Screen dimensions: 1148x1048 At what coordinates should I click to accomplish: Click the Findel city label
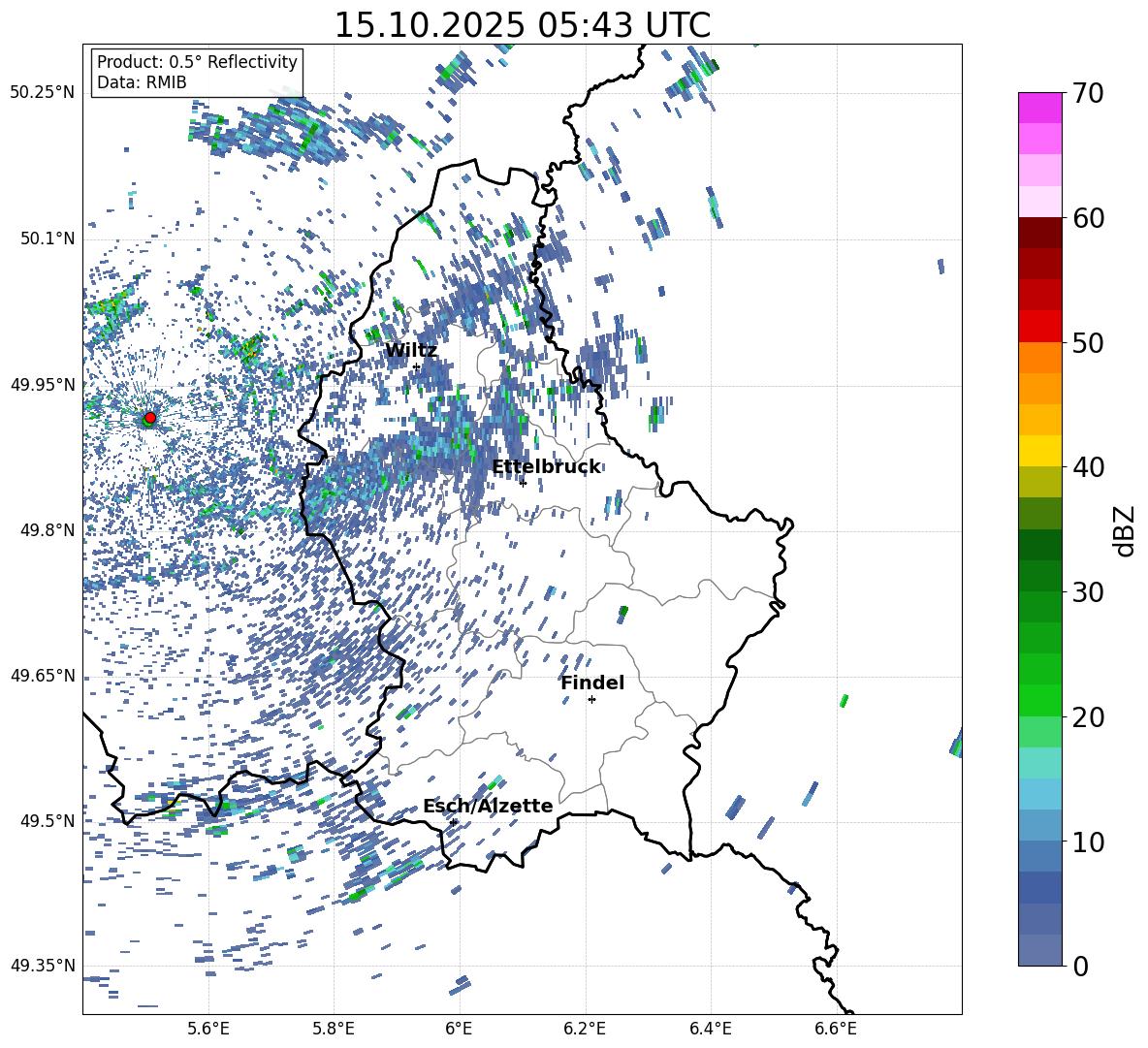[592, 683]
